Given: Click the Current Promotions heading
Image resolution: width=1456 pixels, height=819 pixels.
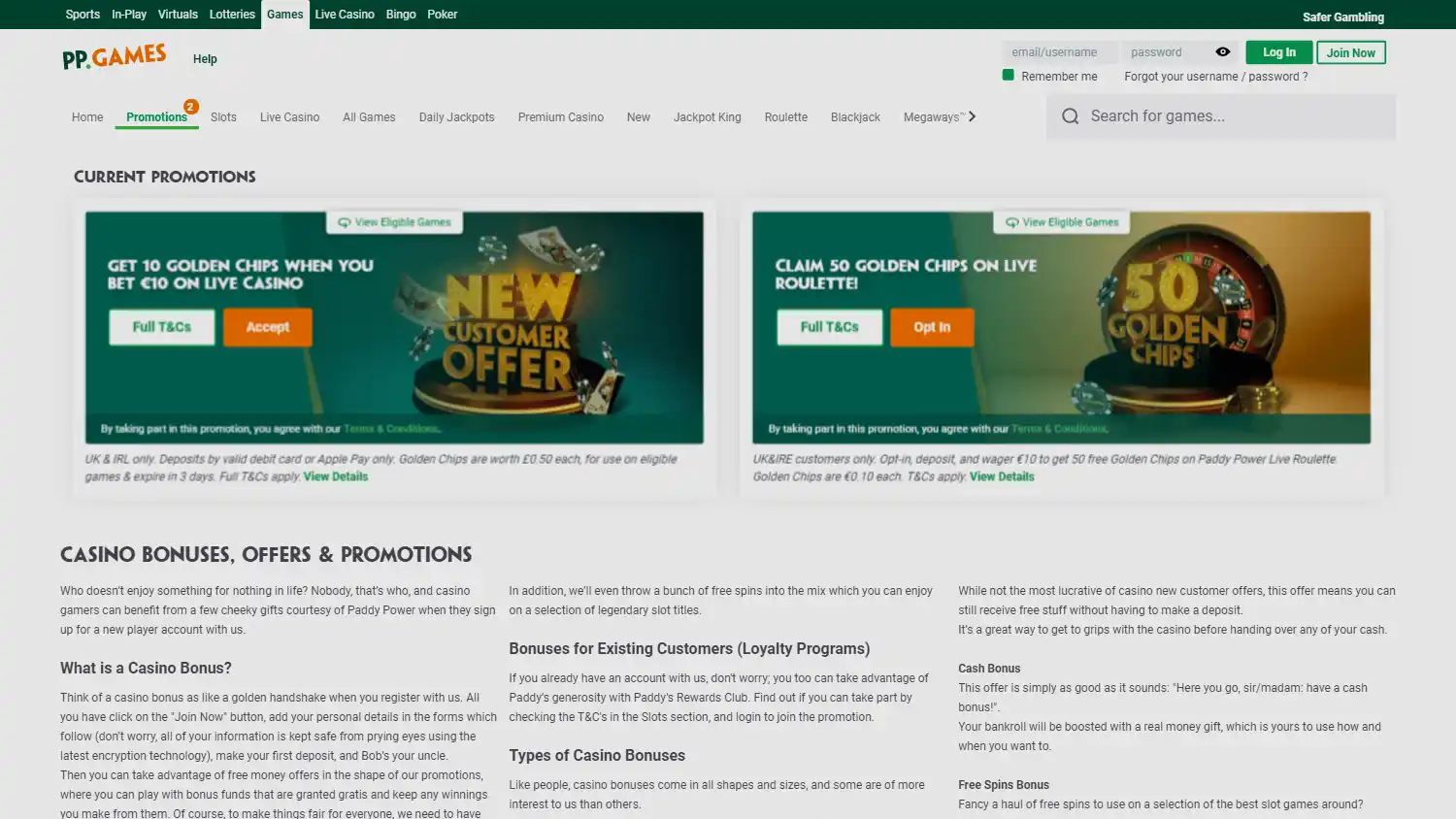Looking at the screenshot, I should 165,177.
